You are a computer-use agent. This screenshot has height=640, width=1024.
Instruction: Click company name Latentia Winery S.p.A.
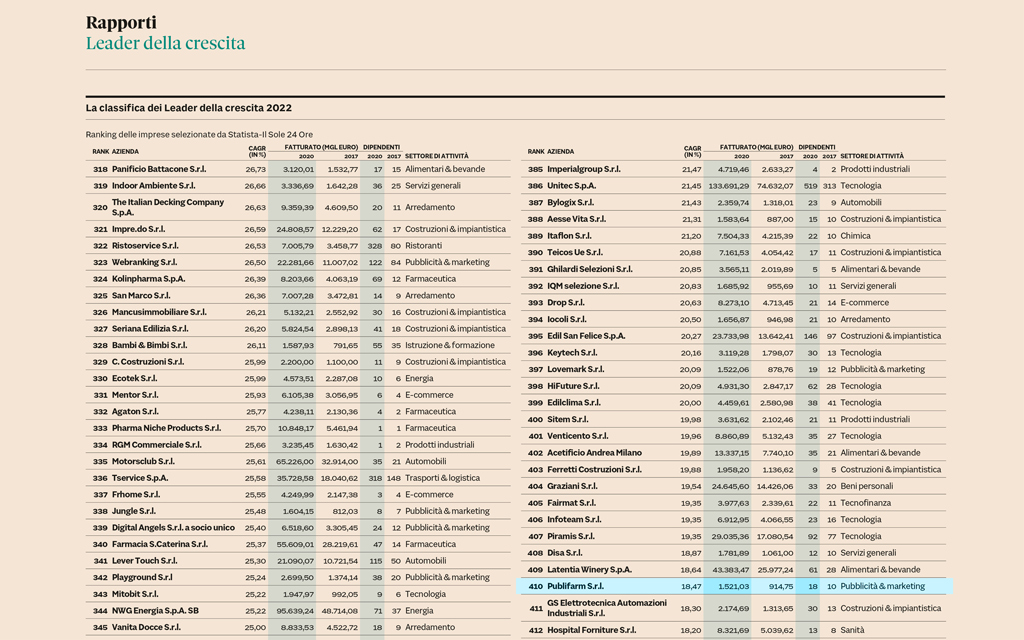click(x=589, y=569)
